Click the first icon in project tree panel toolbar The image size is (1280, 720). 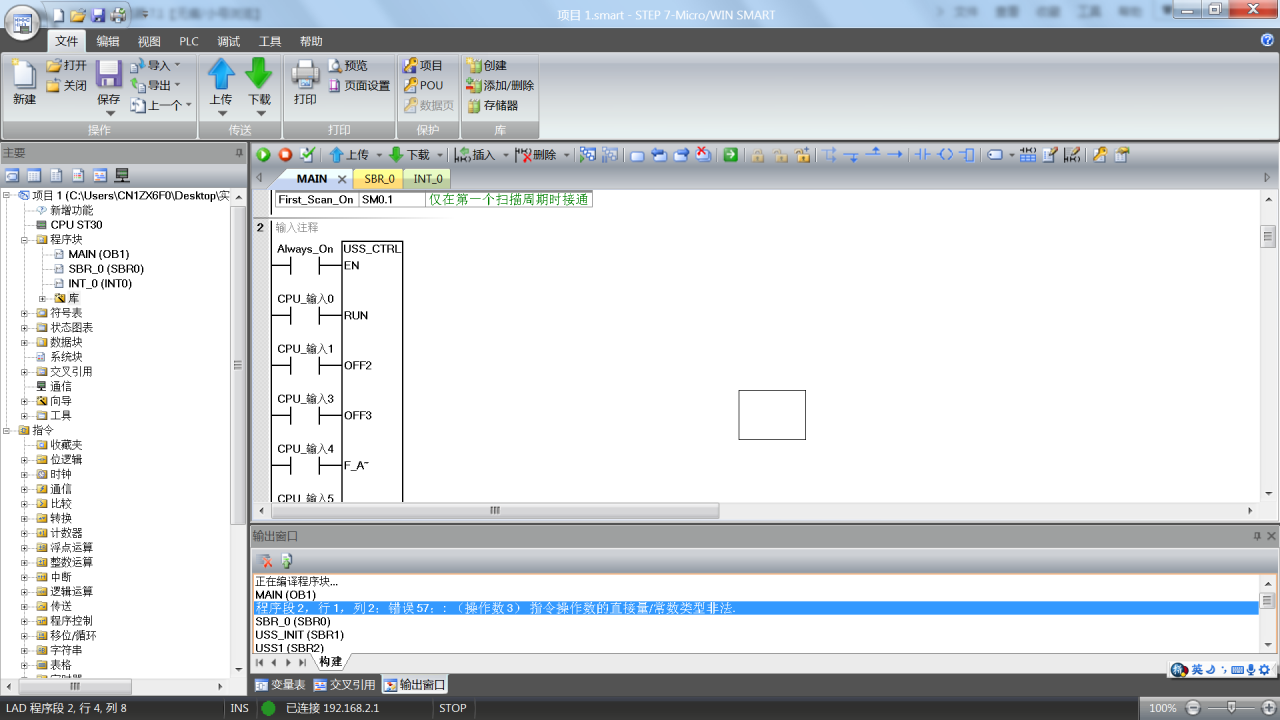coord(12,175)
